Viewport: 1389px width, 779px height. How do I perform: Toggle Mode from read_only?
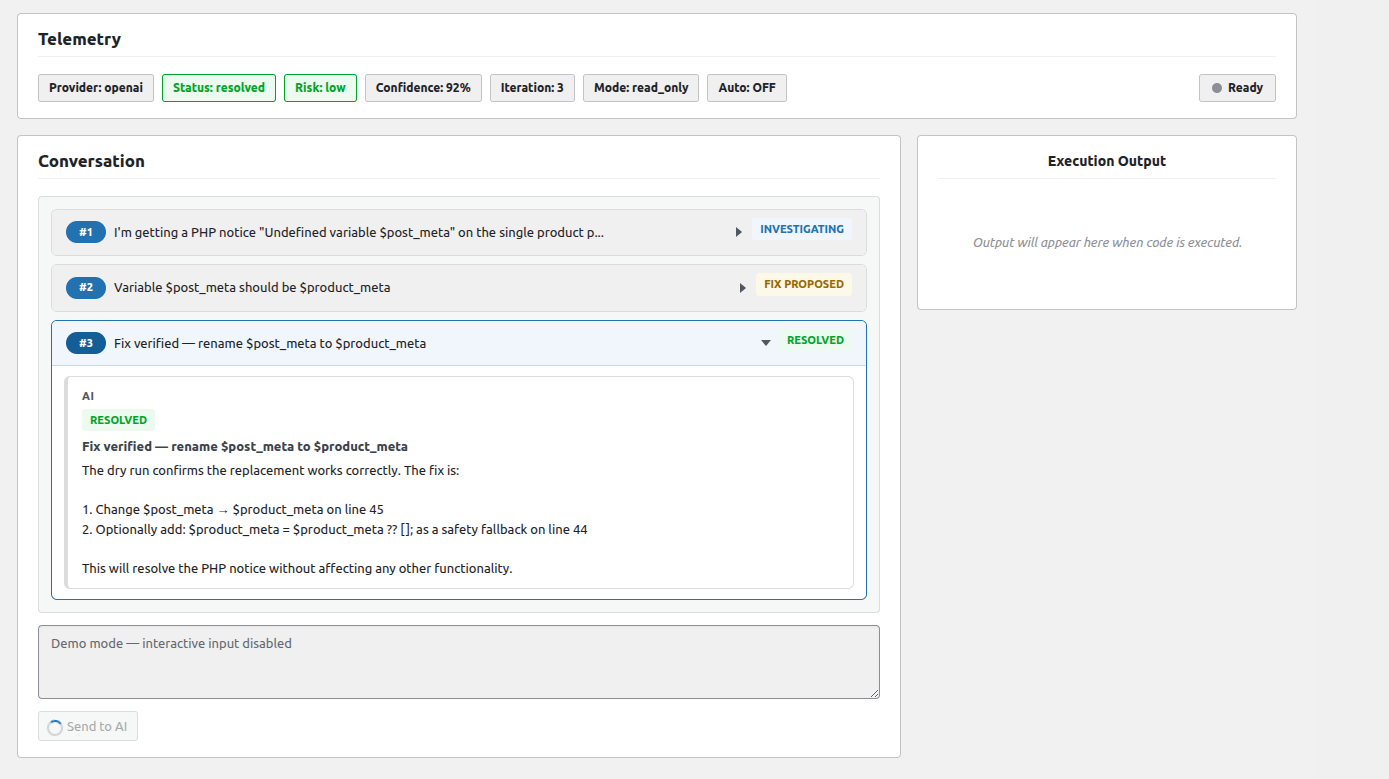640,87
